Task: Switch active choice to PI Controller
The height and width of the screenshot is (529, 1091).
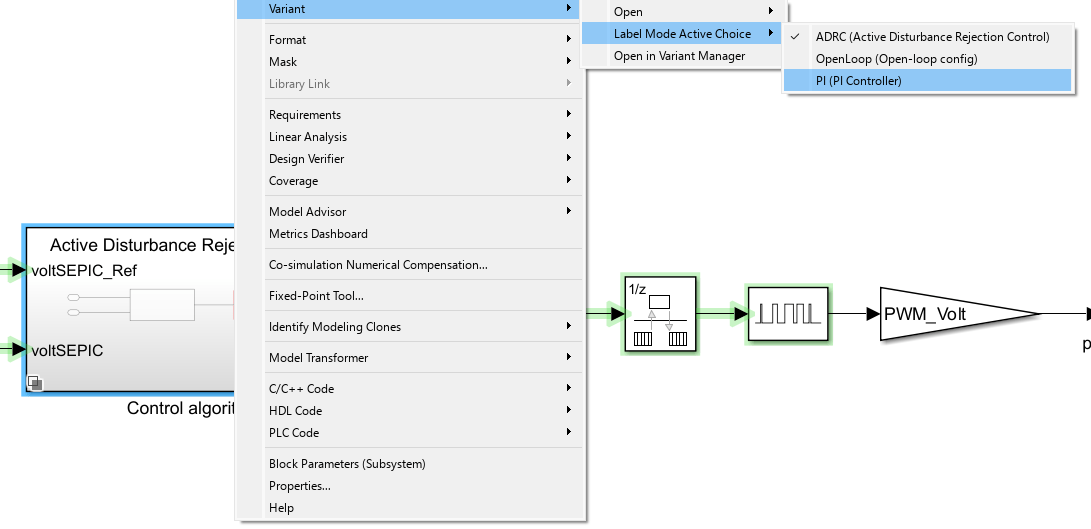Action: tap(858, 81)
